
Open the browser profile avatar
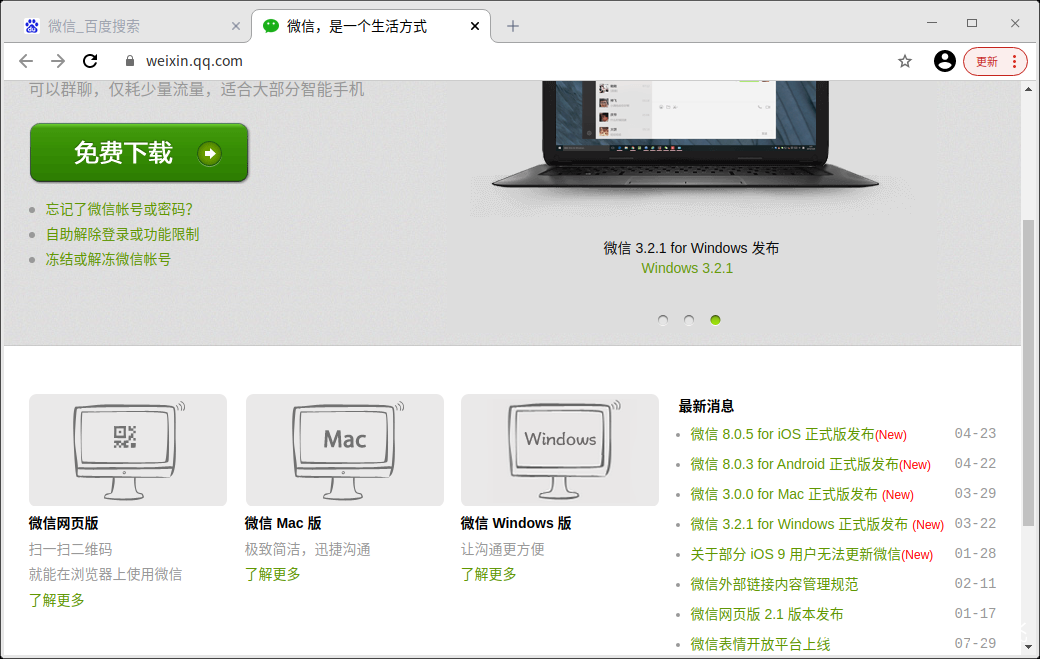pyautogui.click(x=944, y=61)
